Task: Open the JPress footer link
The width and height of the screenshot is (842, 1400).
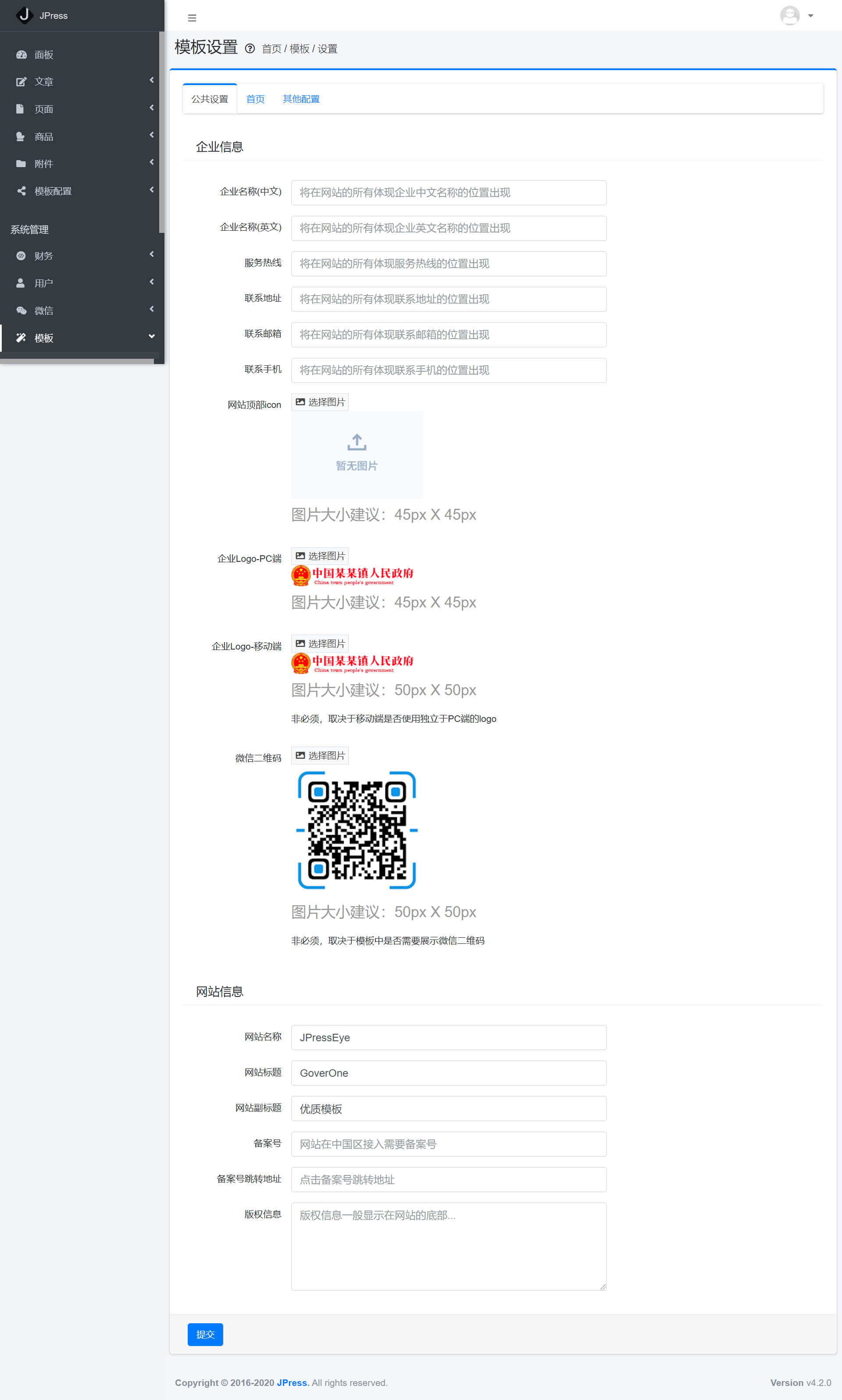Action: click(292, 1382)
